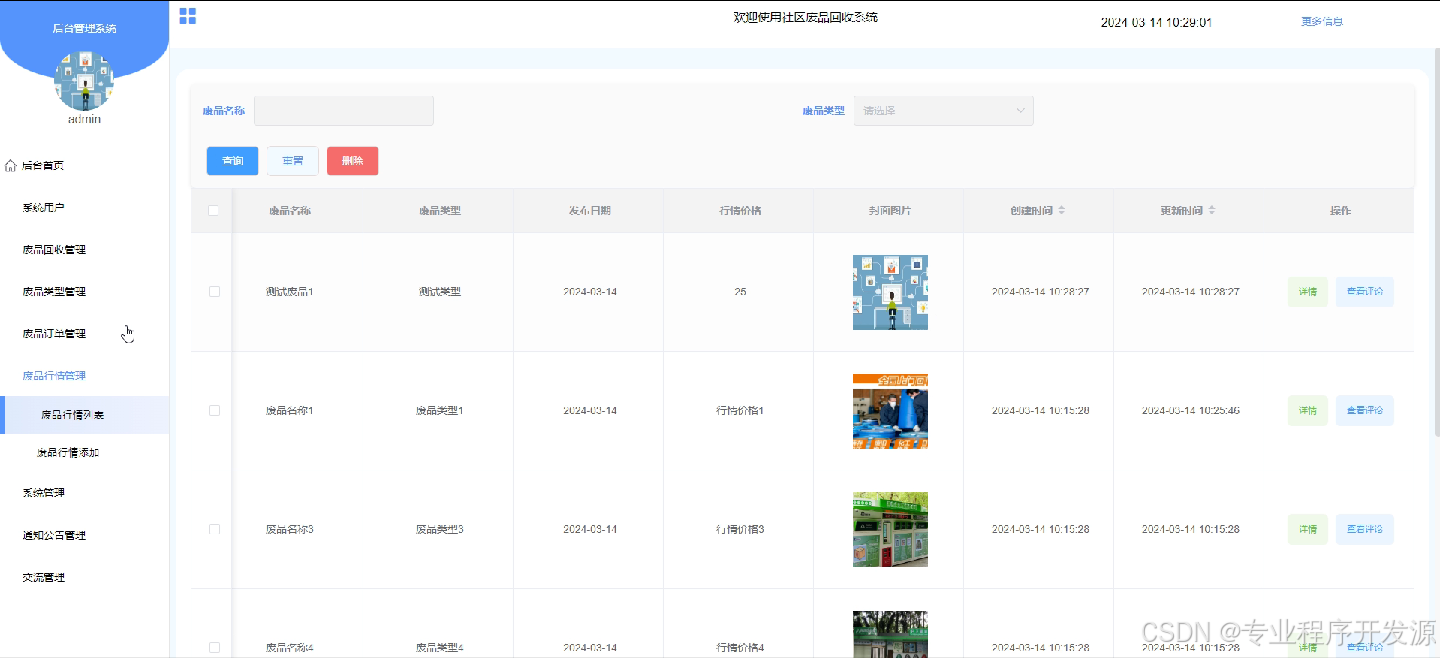Click the blue 查询 button

(x=232, y=161)
